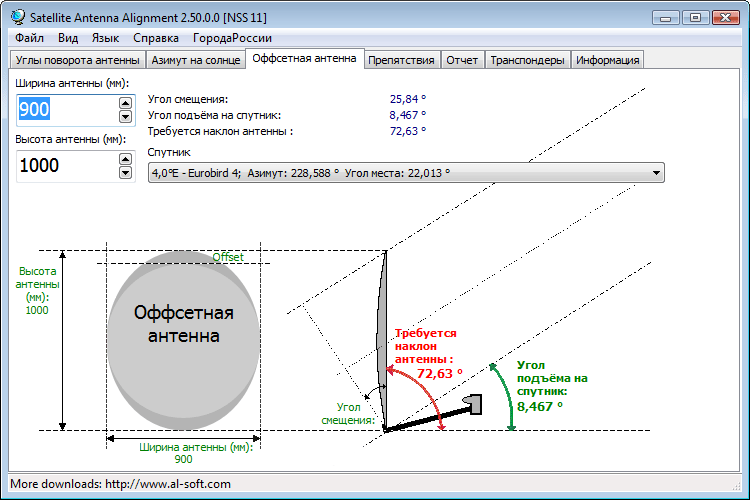750x500 pixels.
Task: Increase antenna width with up spinner arrow
Action: (x=125, y=103)
